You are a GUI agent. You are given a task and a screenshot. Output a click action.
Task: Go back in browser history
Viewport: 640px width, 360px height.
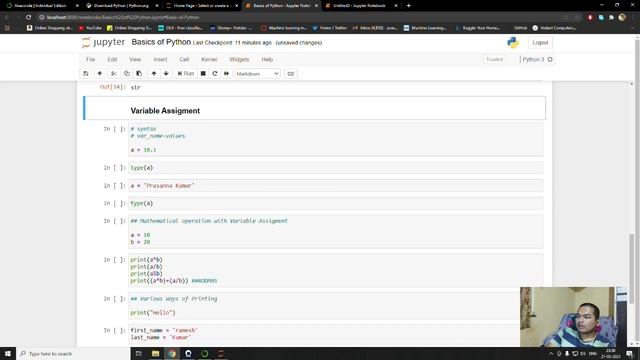pyautogui.click(x=7, y=17)
